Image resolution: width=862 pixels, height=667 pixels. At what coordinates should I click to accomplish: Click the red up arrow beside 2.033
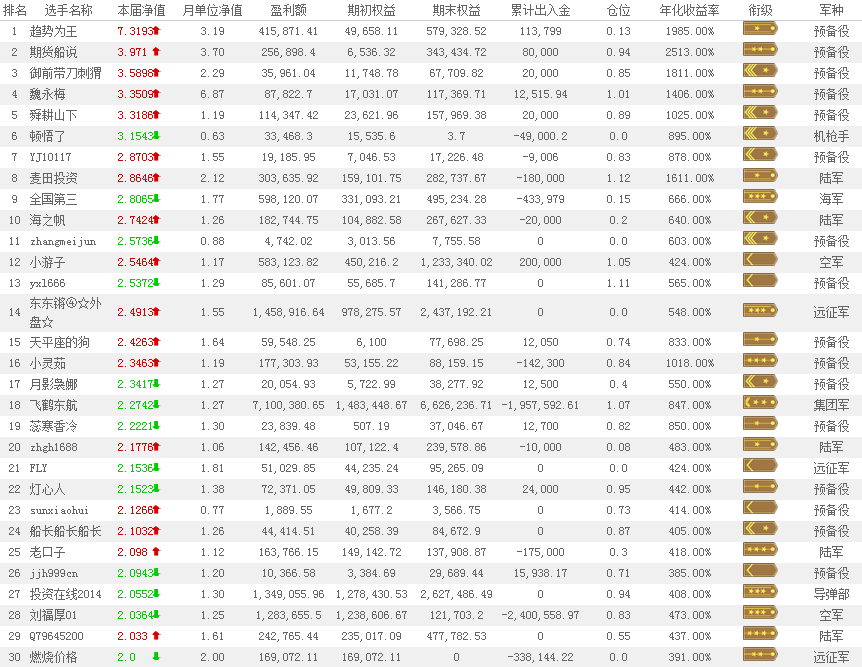pos(156,636)
